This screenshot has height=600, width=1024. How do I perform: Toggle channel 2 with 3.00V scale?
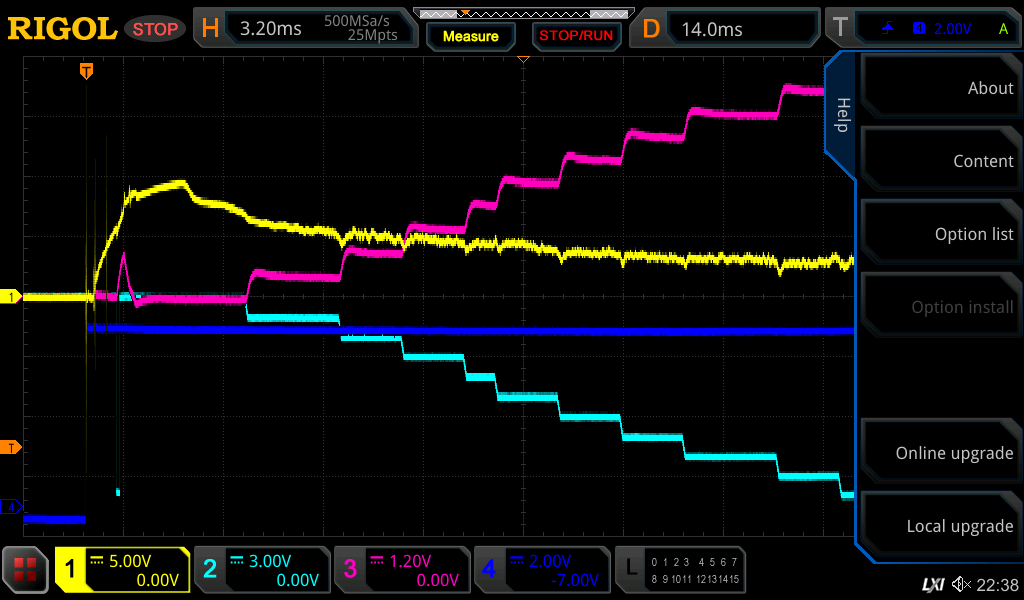pyautogui.click(x=261, y=570)
